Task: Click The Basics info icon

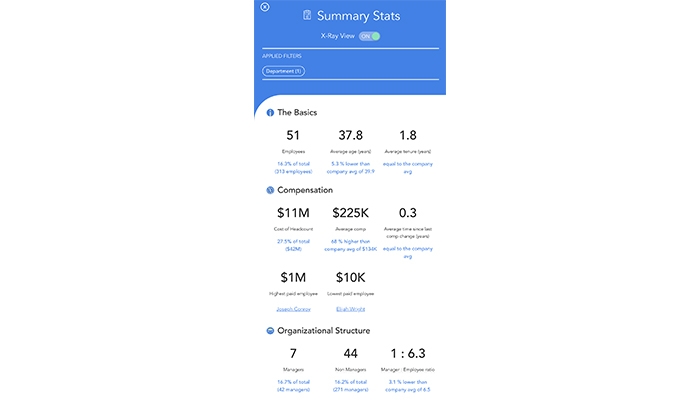Action: (x=270, y=112)
